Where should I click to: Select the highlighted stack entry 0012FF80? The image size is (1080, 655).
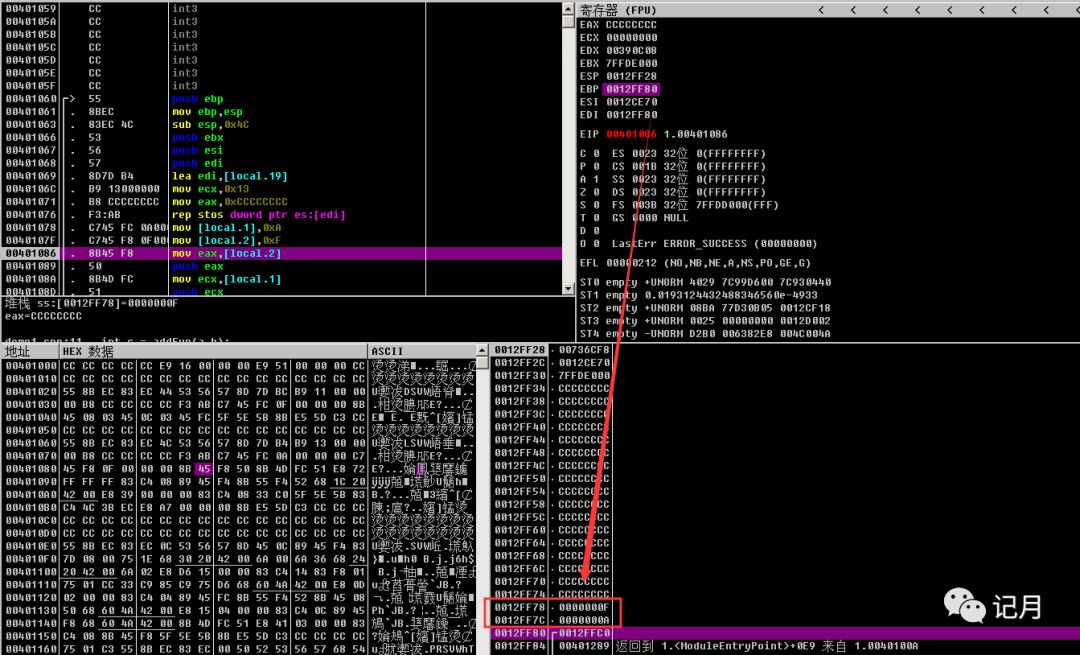point(785,633)
